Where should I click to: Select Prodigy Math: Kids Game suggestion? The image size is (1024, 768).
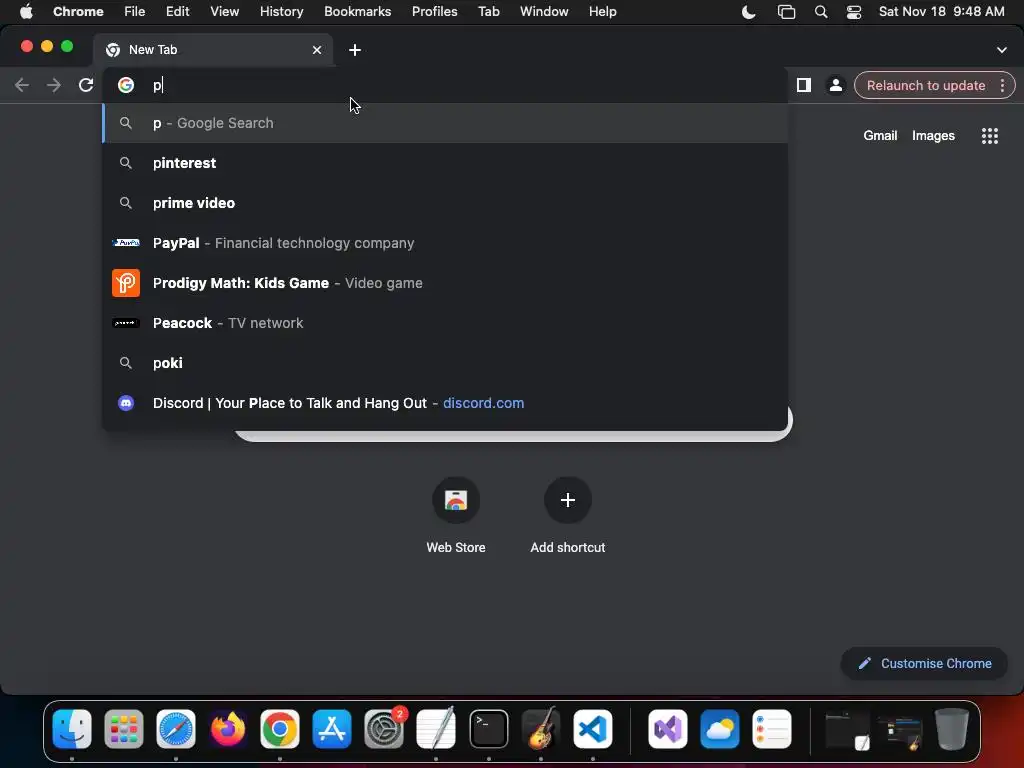[445, 283]
